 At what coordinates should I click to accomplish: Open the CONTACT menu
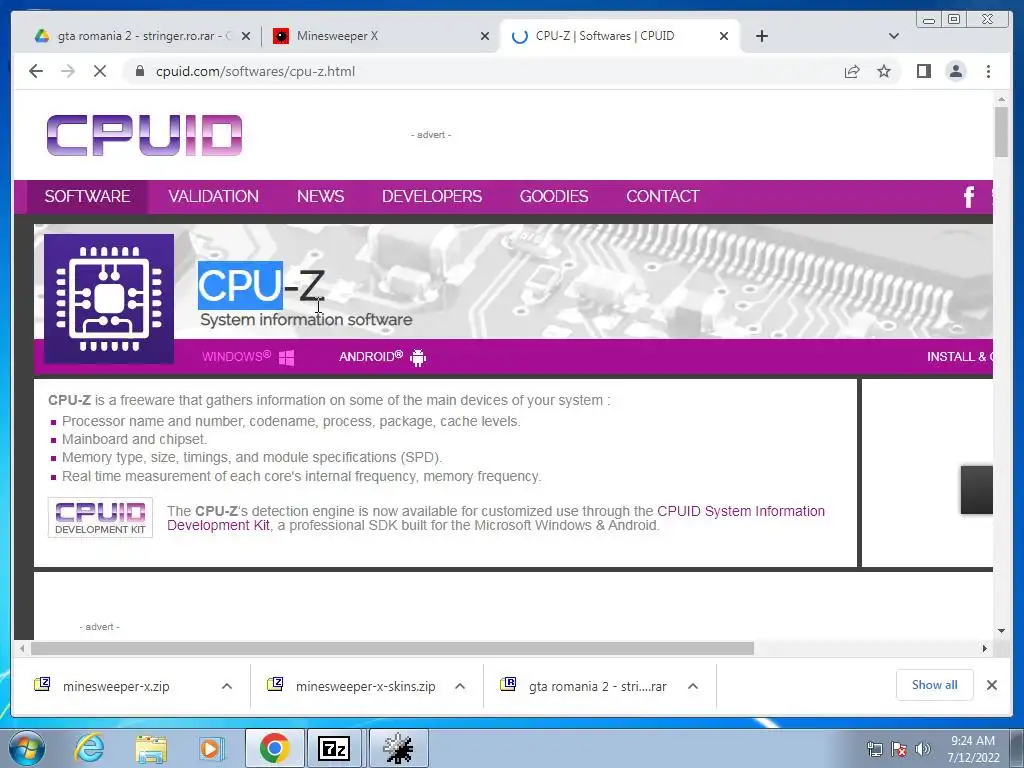pos(663,197)
